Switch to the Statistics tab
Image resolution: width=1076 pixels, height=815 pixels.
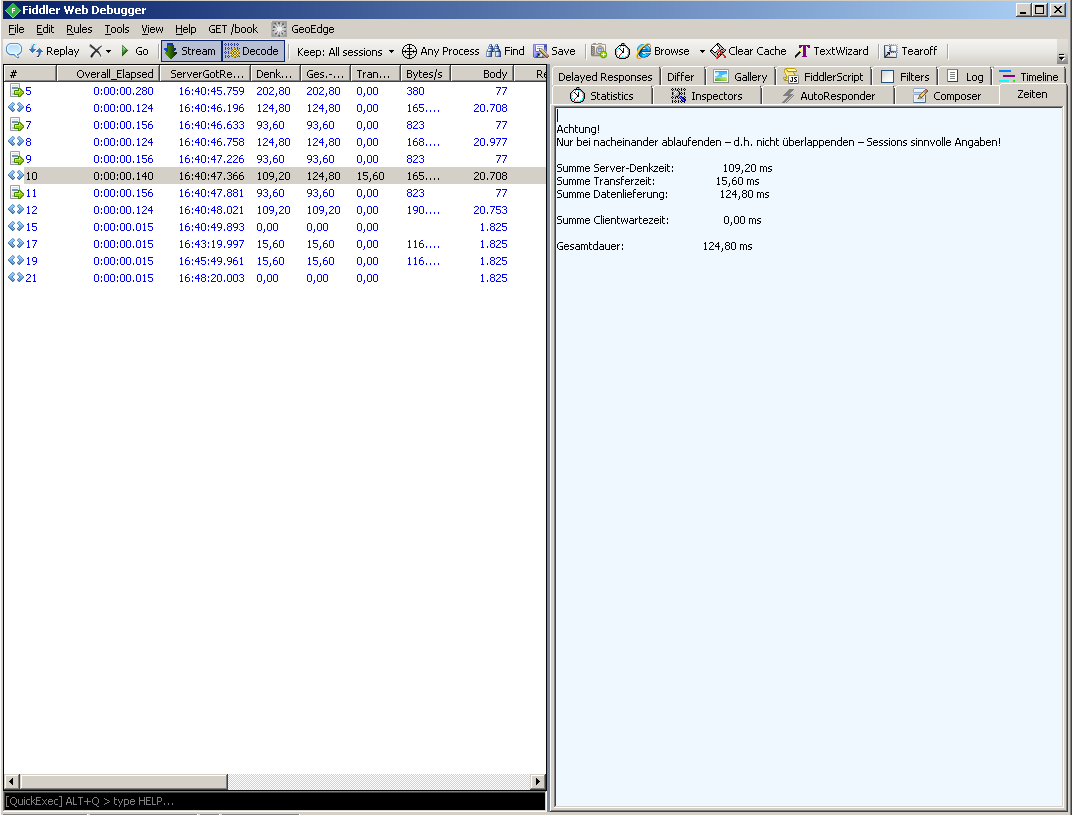(x=602, y=96)
